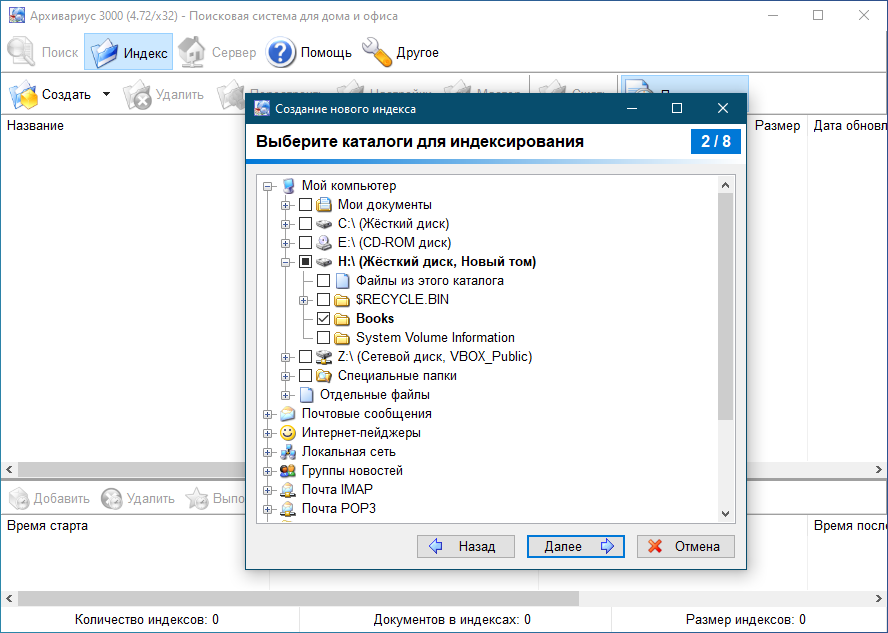Check the System Volume Information checkbox
Viewport: 888px width, 633px height.
pos(323,338)
